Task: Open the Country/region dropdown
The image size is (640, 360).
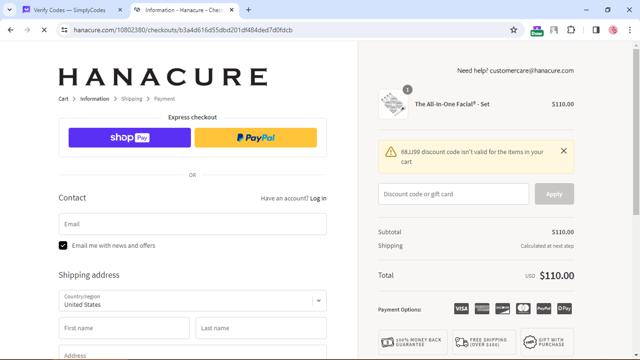Action: click(193, 301)
